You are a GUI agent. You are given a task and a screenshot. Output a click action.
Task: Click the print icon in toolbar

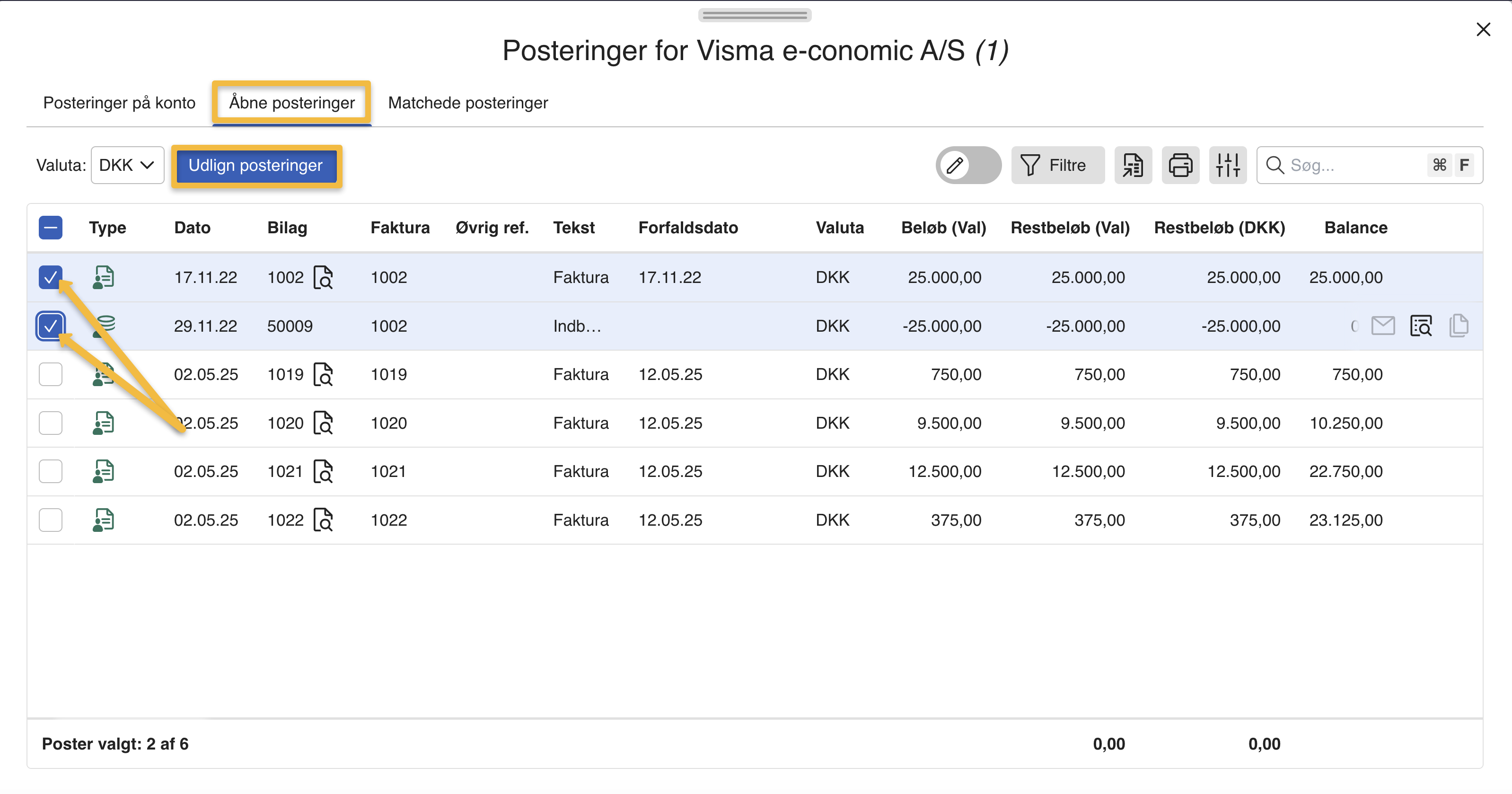(1180, 165)
